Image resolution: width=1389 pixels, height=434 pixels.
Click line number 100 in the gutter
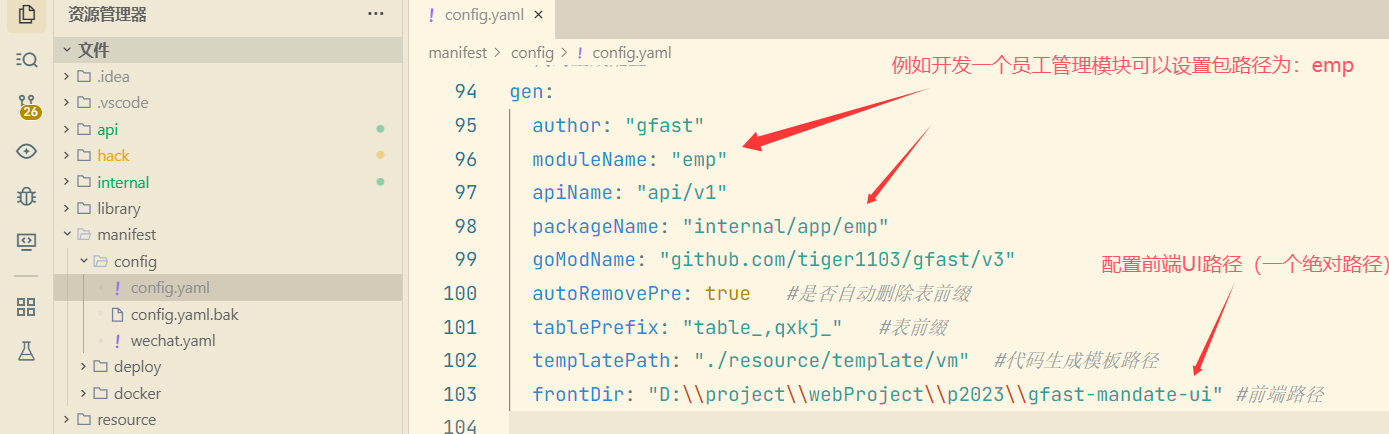point(460,293)
